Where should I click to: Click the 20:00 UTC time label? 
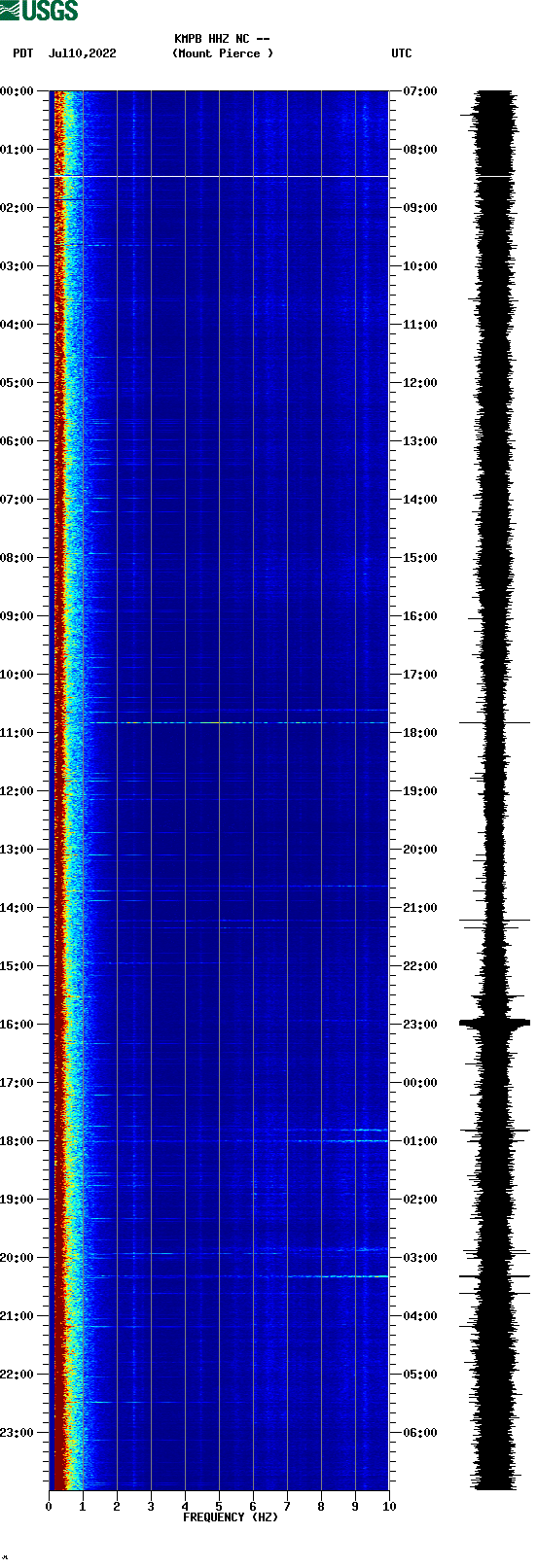point(420,850)
